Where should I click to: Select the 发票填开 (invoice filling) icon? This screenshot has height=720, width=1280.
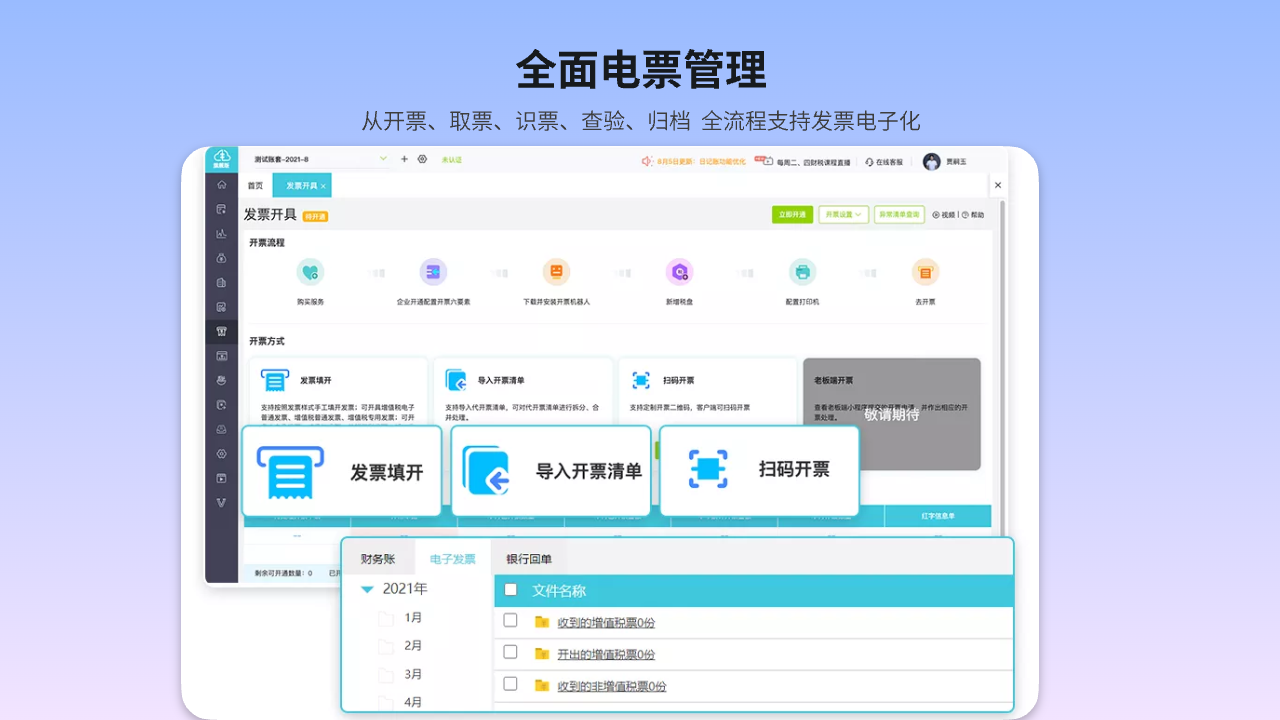click(x=290, y=470)
